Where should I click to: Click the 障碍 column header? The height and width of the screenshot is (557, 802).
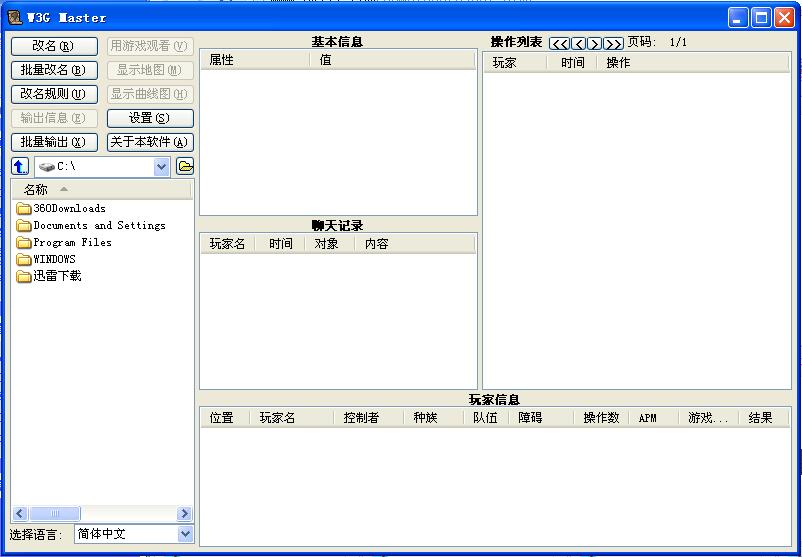[x=541, y=418]
